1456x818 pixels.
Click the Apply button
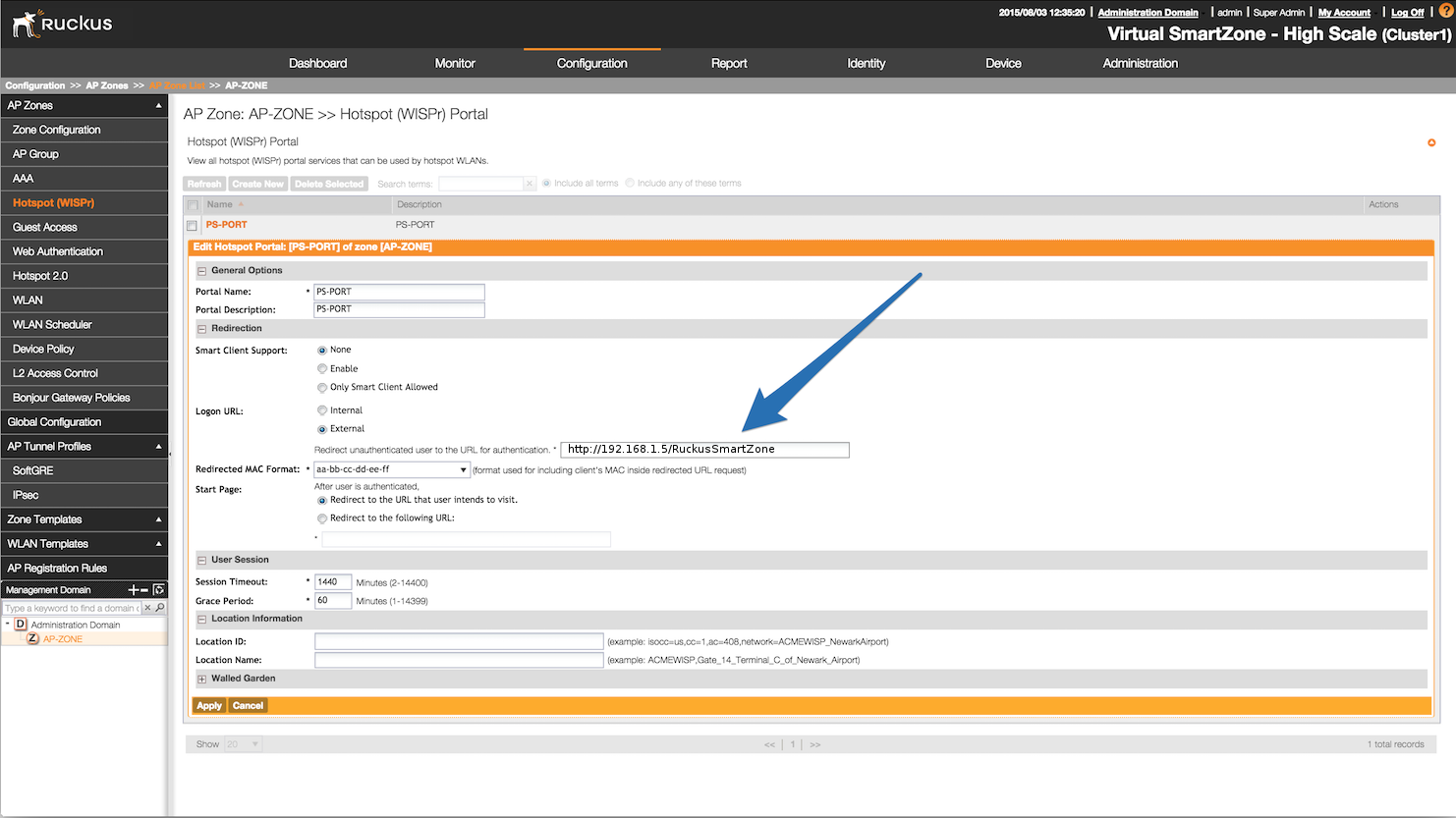coord(209,706)
